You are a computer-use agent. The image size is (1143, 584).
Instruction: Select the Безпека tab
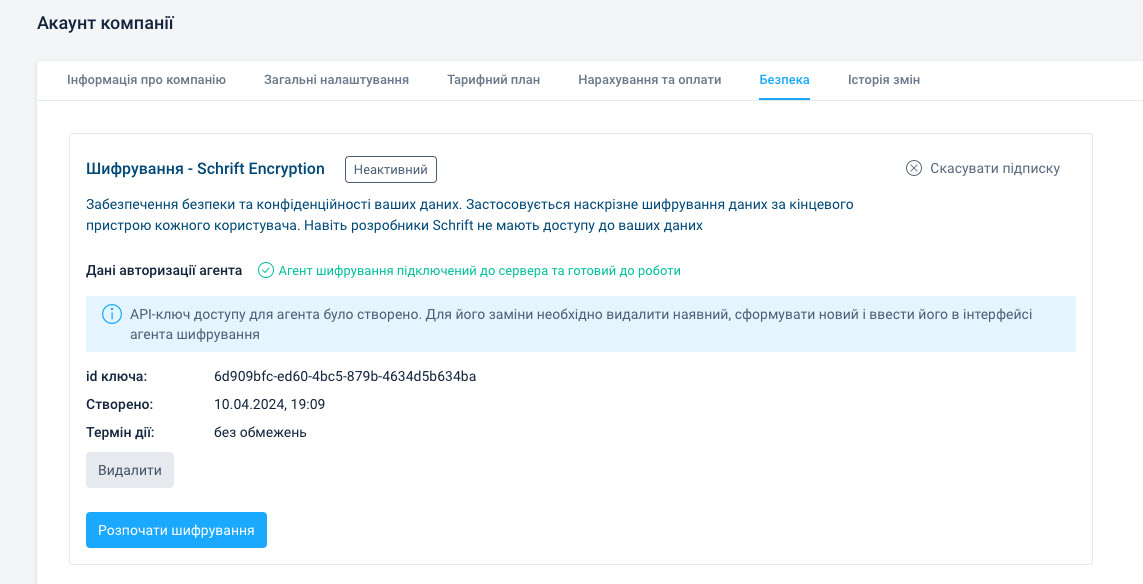tap(784, 80)
